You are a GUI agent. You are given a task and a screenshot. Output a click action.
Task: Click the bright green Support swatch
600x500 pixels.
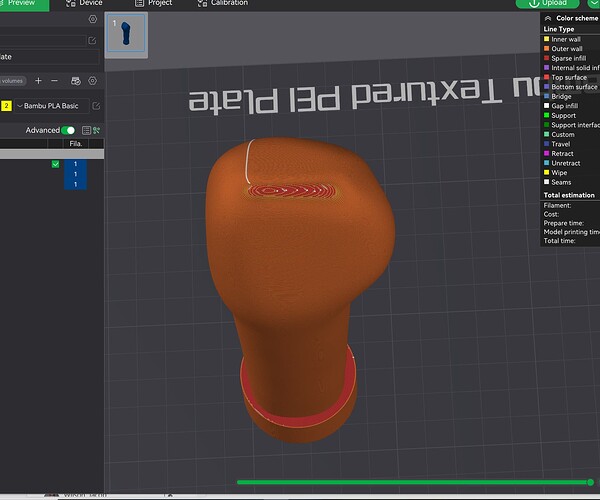pos(546,115)
